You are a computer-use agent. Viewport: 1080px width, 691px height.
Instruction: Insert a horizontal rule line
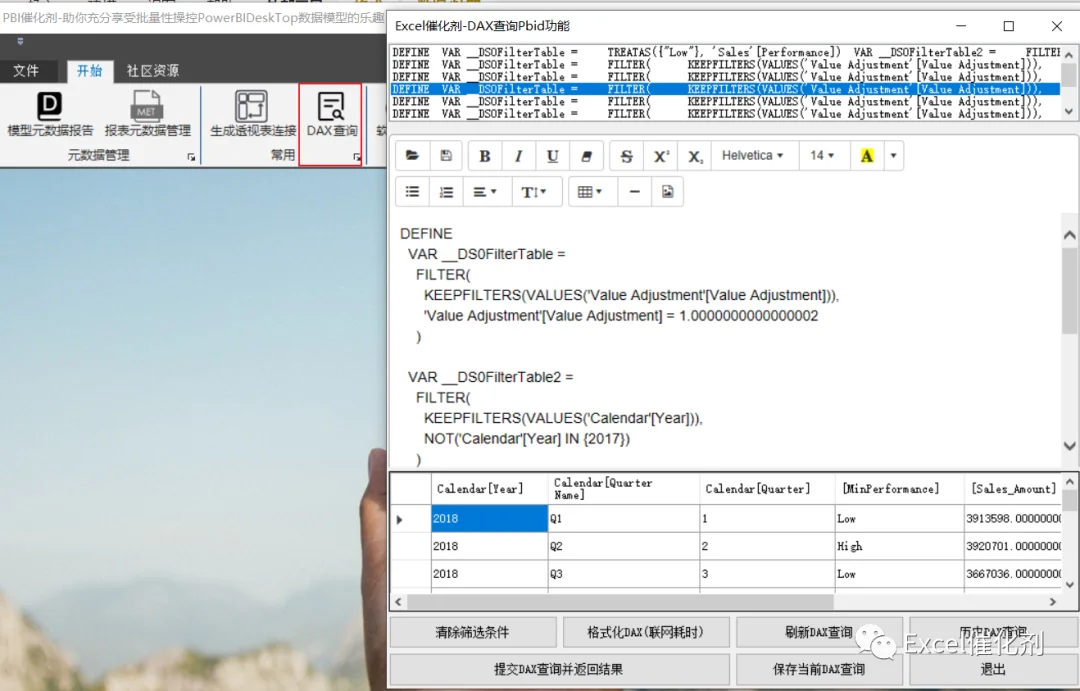click(634, 192)
